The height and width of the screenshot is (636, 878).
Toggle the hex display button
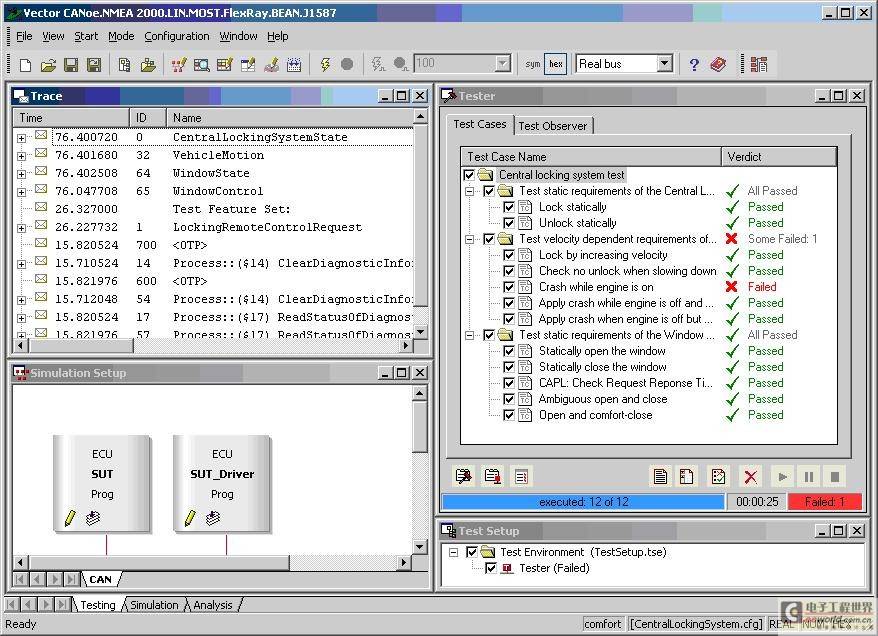pyautogui.click(x=555, y=64)
